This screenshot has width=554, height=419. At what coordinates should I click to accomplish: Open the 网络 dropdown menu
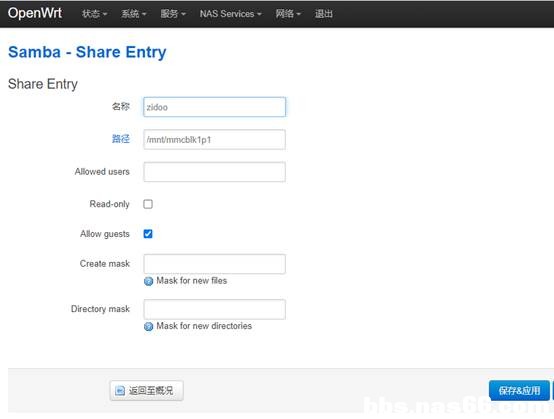tap(288, 14)
